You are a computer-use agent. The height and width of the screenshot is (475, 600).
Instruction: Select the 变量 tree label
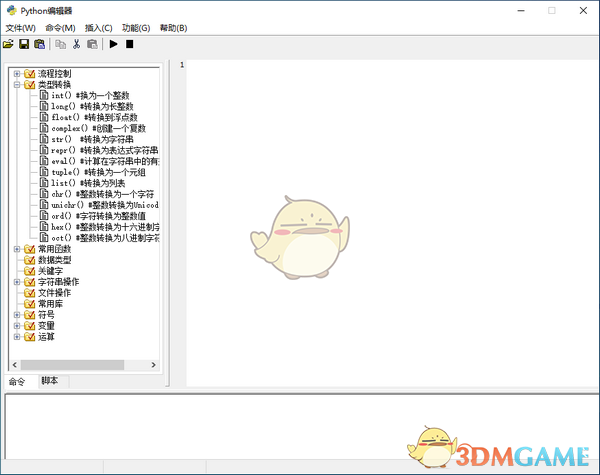46,326
